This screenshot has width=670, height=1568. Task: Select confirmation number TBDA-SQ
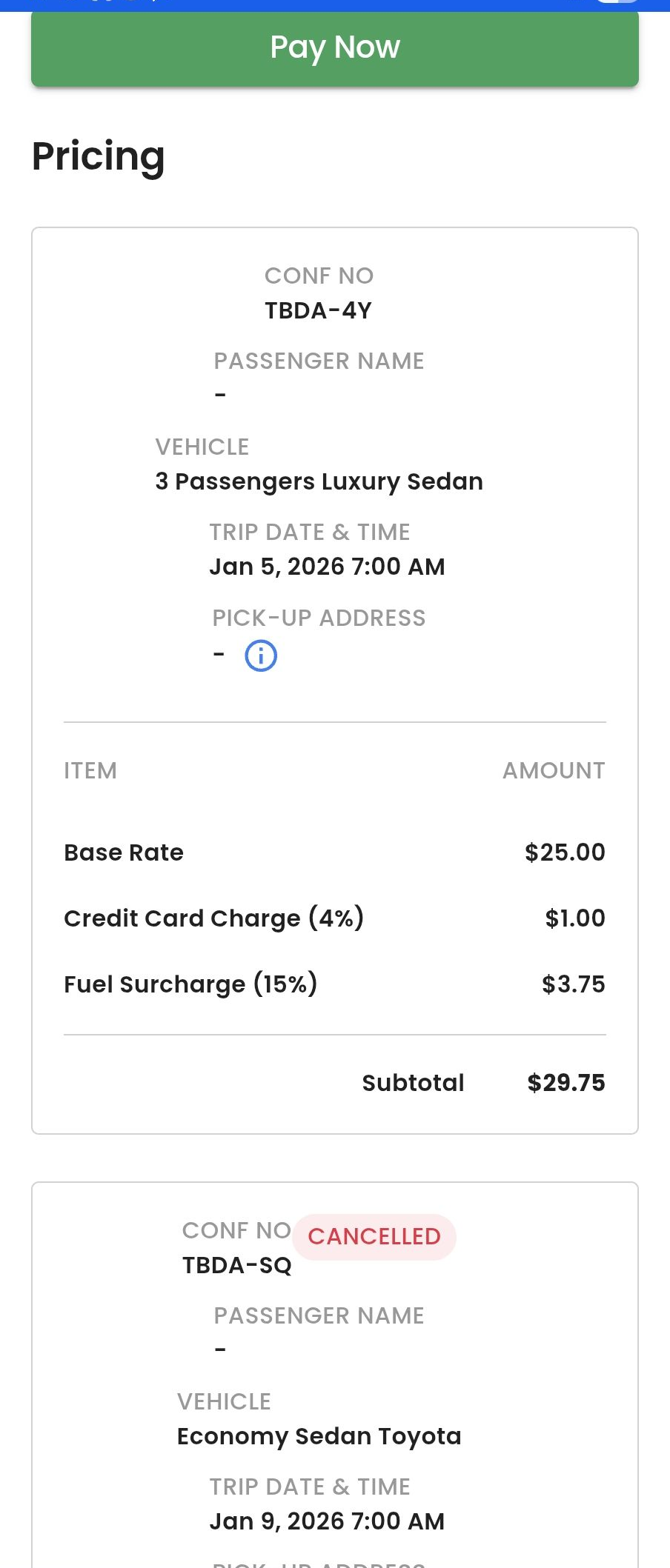tap(237, 1265)
